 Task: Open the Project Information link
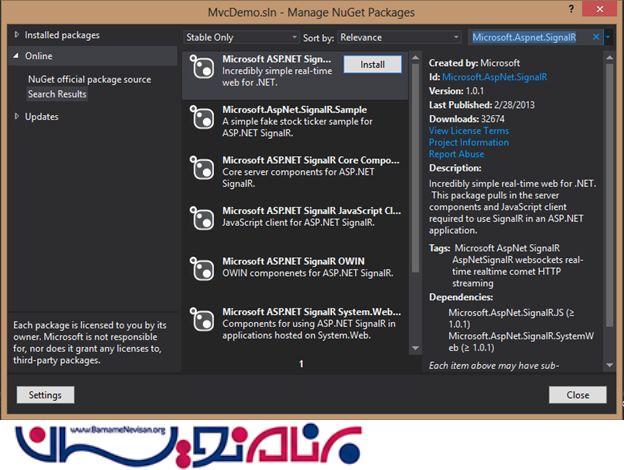(469, 142)
